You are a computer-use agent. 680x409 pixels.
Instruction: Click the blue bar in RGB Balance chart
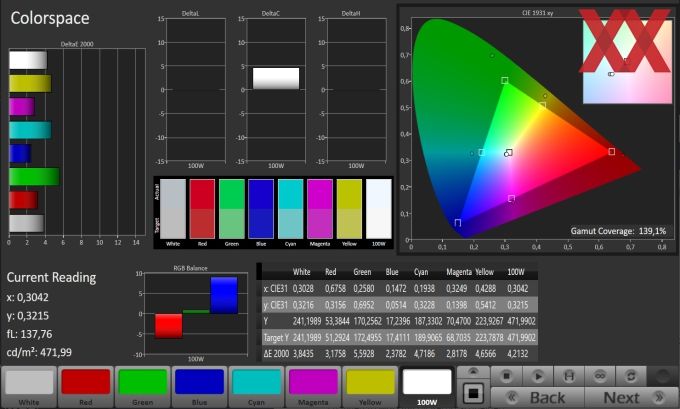tap(224, 295)
